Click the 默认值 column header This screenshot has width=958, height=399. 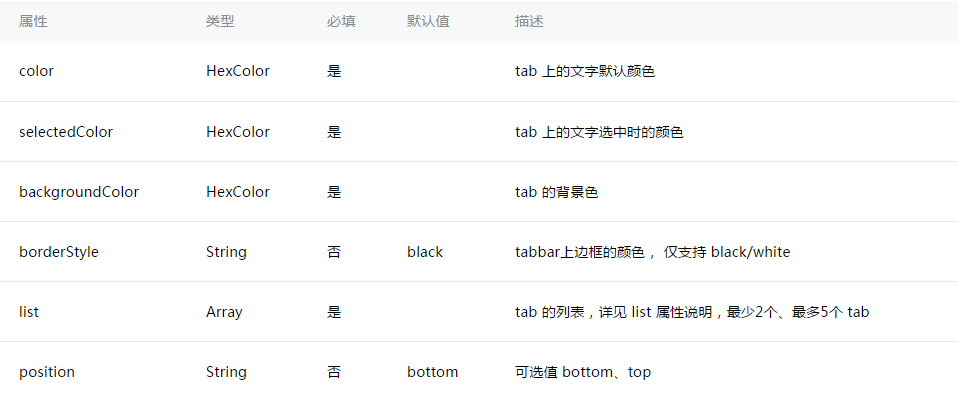[x=428, y=21]
